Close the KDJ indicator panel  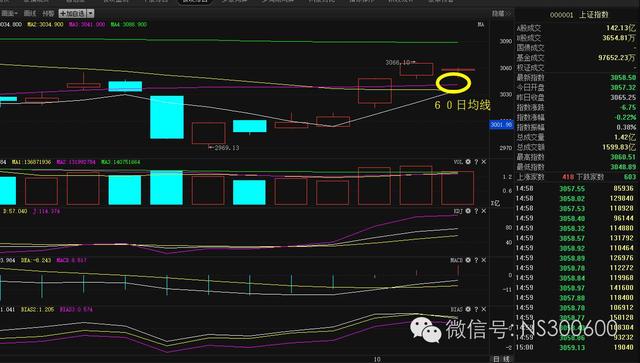pos(484,211)
